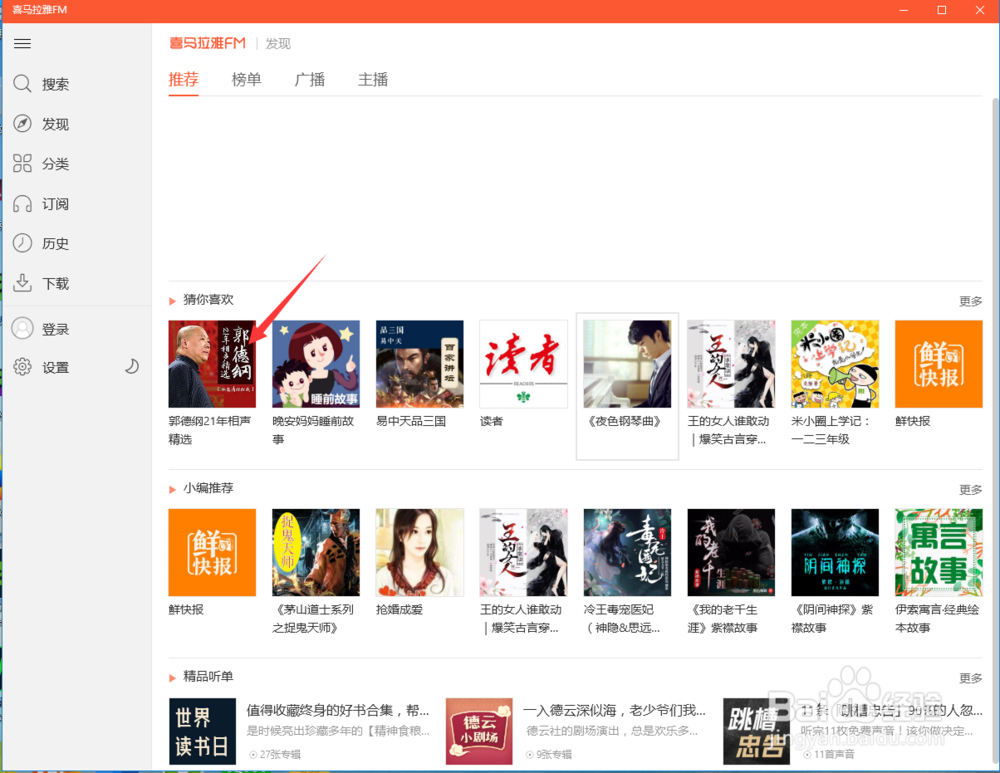The width and height of the screenshot is (1000, 773).
Task: Go to the 主播 tab
Action: click(x=373, y=80)
